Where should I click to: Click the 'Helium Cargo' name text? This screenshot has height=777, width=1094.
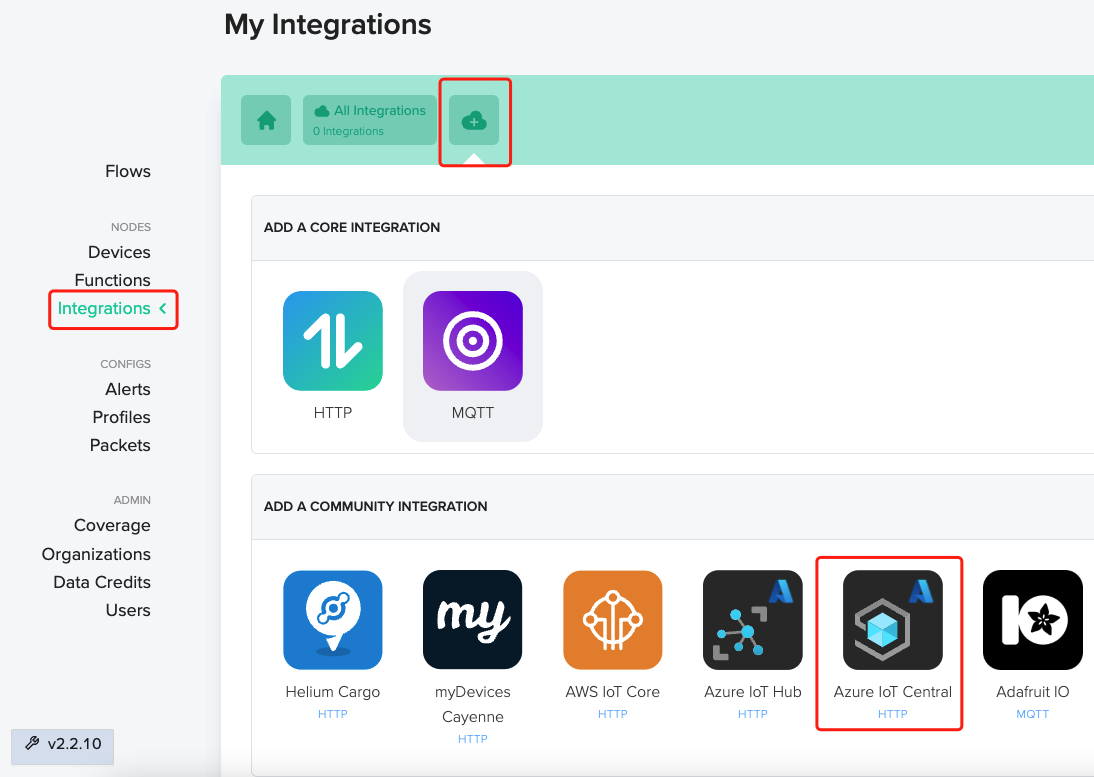click(333, 692)
